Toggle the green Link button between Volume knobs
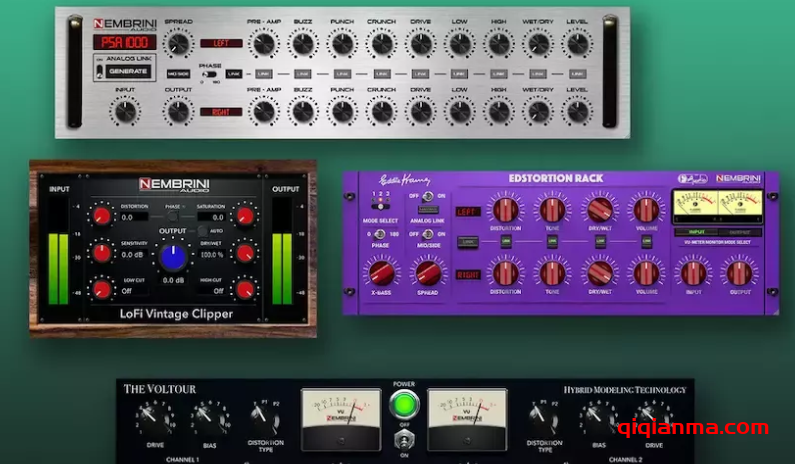 click(646, 242)
